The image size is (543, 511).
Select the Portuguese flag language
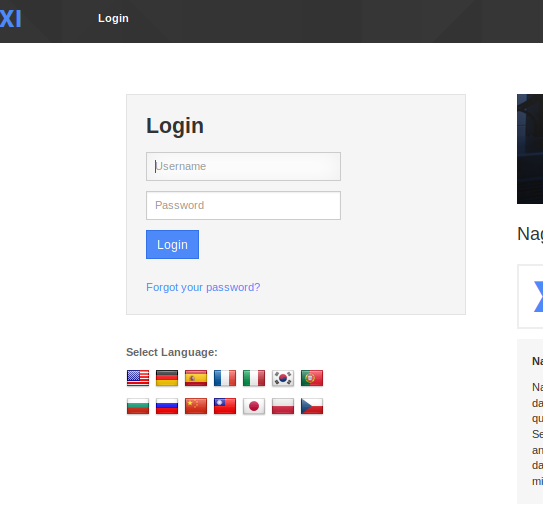312,378
